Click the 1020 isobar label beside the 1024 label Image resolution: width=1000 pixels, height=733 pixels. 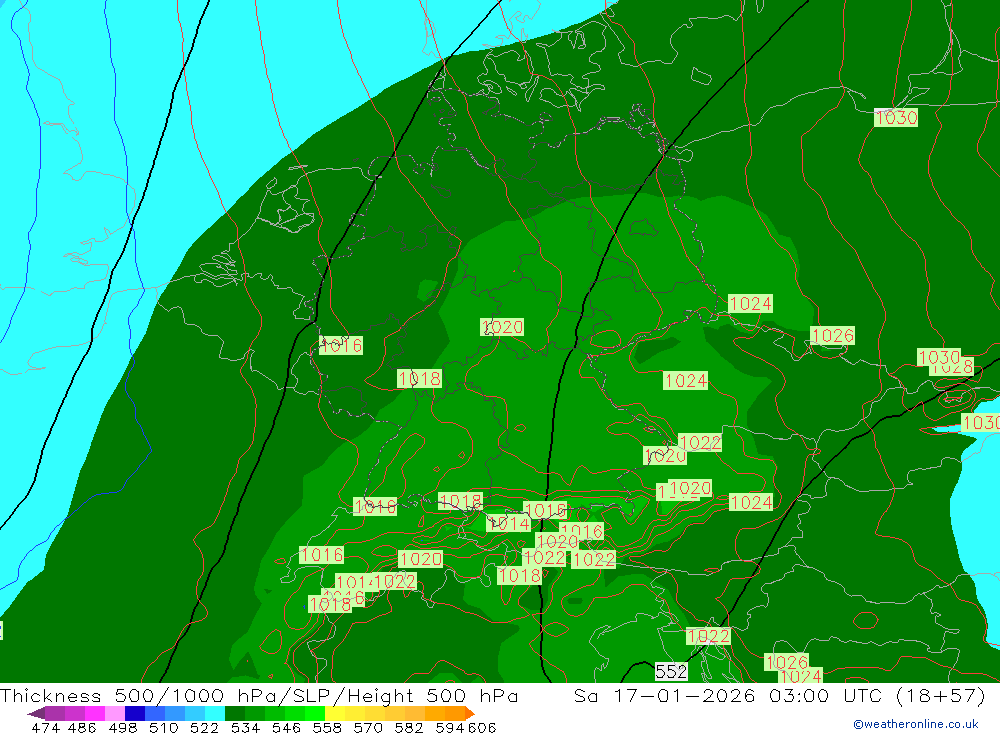[689, 489]
